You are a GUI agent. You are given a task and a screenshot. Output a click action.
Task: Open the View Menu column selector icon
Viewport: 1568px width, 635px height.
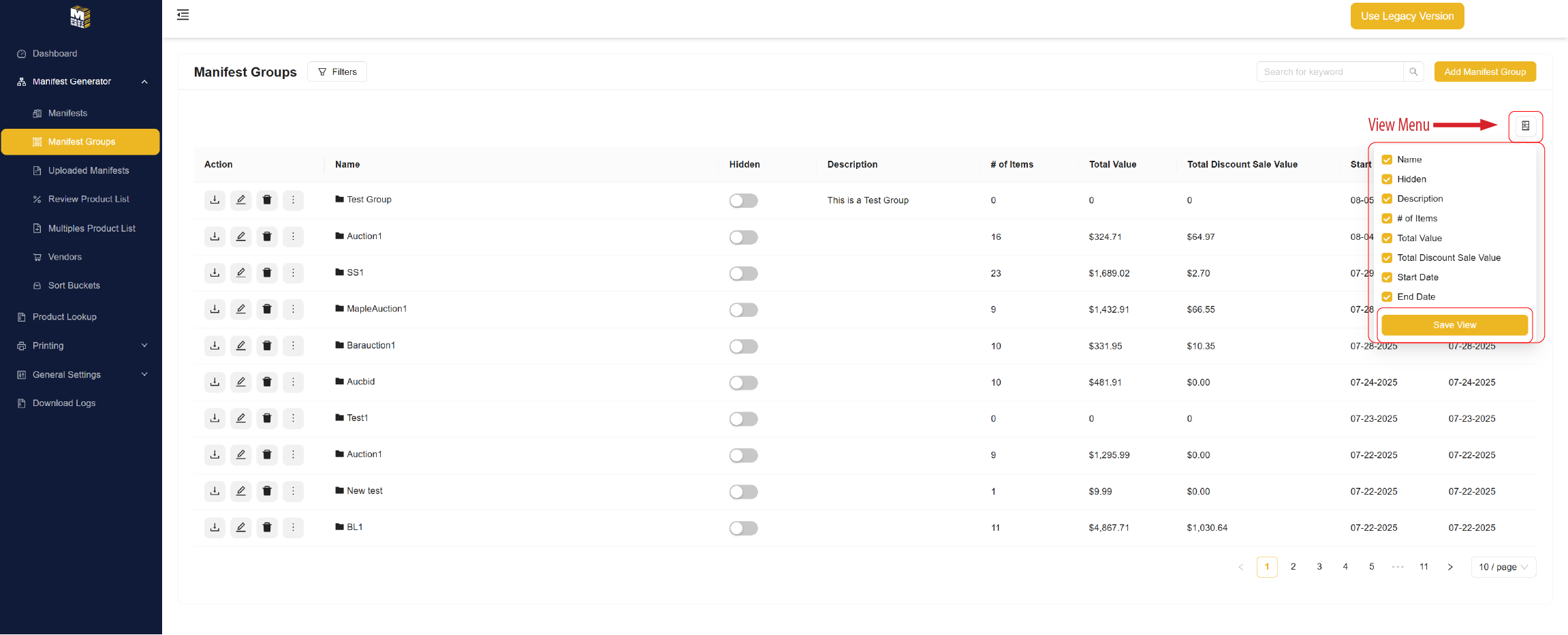tap(1525, 126)
